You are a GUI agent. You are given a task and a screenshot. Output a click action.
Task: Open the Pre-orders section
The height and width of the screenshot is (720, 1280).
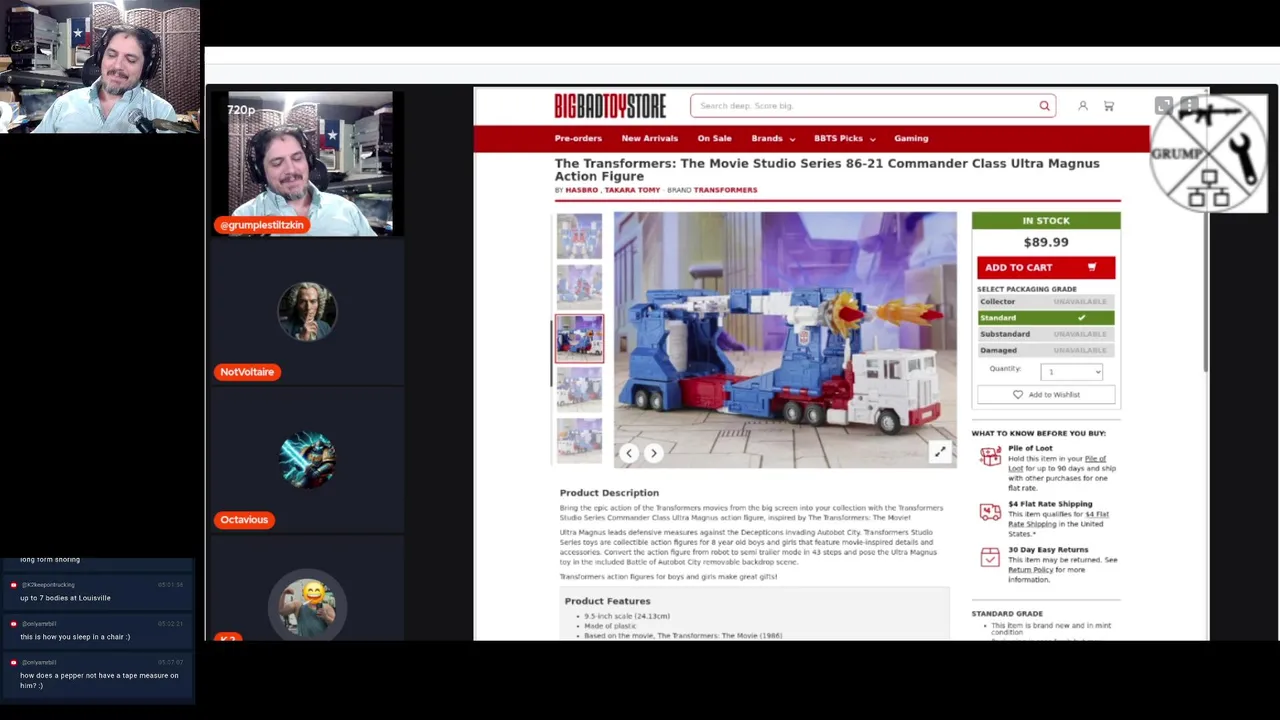point(578,139)
